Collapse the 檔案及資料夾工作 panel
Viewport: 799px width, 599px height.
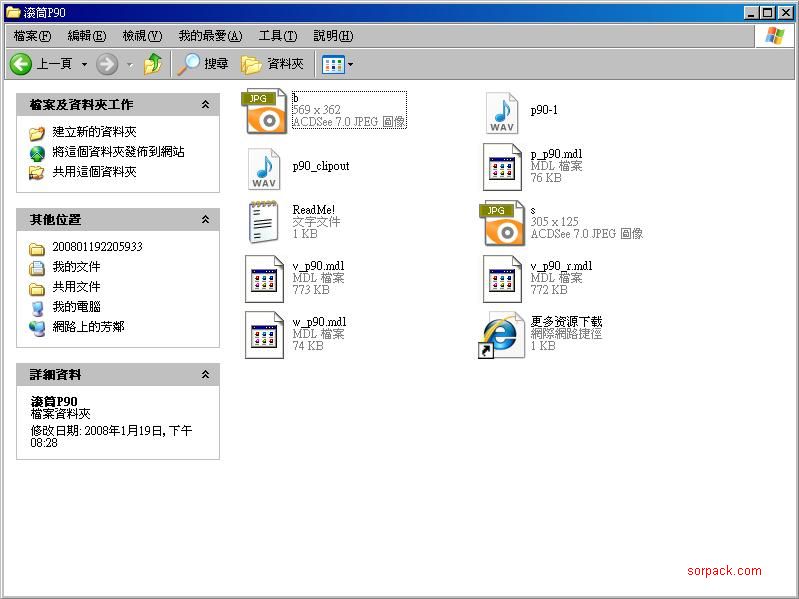(x=205, y=105)
